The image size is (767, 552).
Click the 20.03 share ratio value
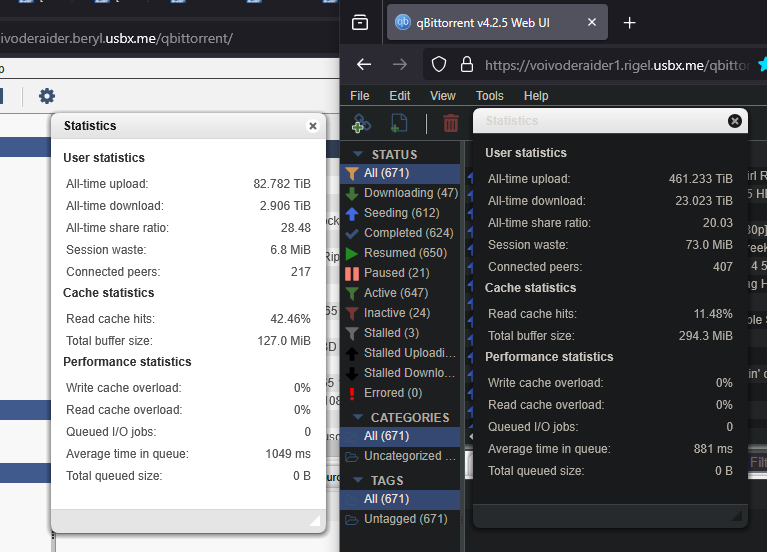(x=718, y=223)
